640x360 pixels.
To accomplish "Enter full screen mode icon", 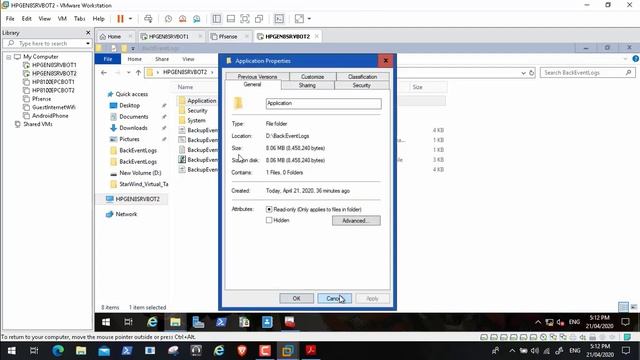I will click(x=245, y=19).
